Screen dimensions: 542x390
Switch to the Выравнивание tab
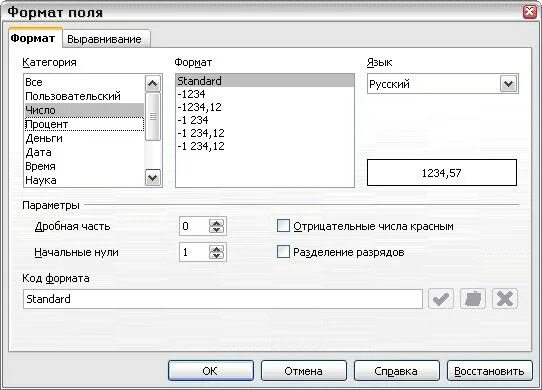(104, 39)
